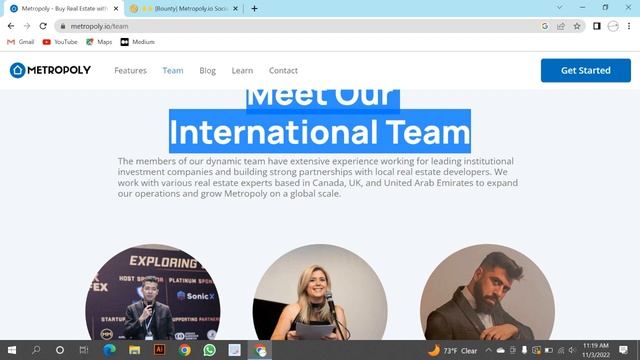The height and width of the screenshot is (360, 640).
Task: Open Chrome three-dot menu
Action: pyautogui.click(x=629, y=26)
